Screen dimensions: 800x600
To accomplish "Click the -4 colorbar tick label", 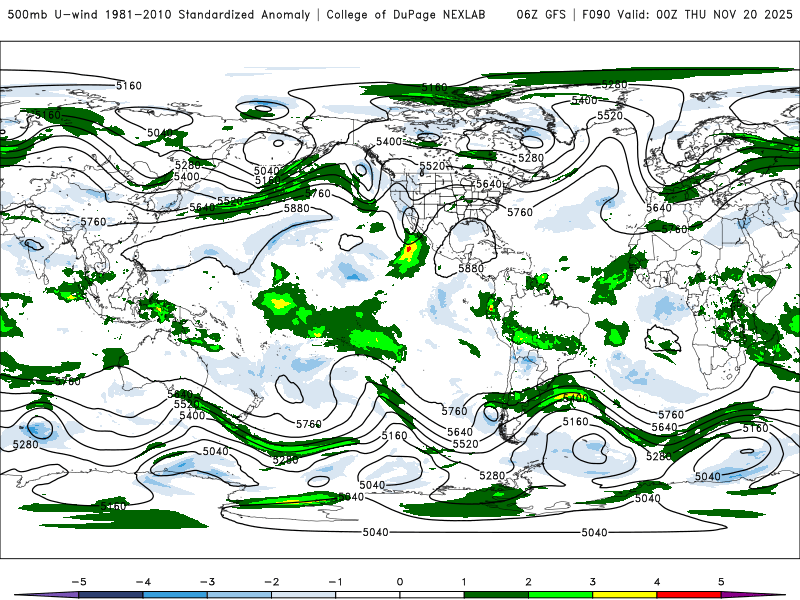I will click(x=143, y=582).
